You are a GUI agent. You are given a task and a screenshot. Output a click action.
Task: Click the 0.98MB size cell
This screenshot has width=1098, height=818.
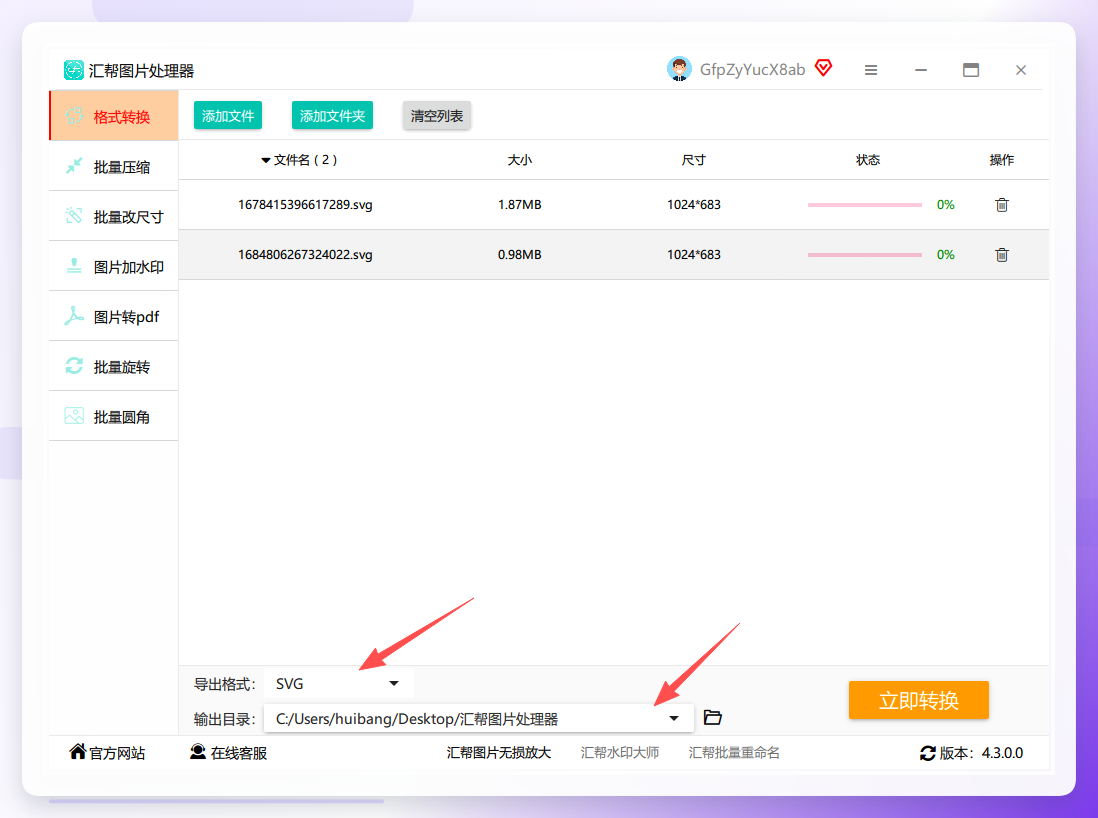point(520,254)
